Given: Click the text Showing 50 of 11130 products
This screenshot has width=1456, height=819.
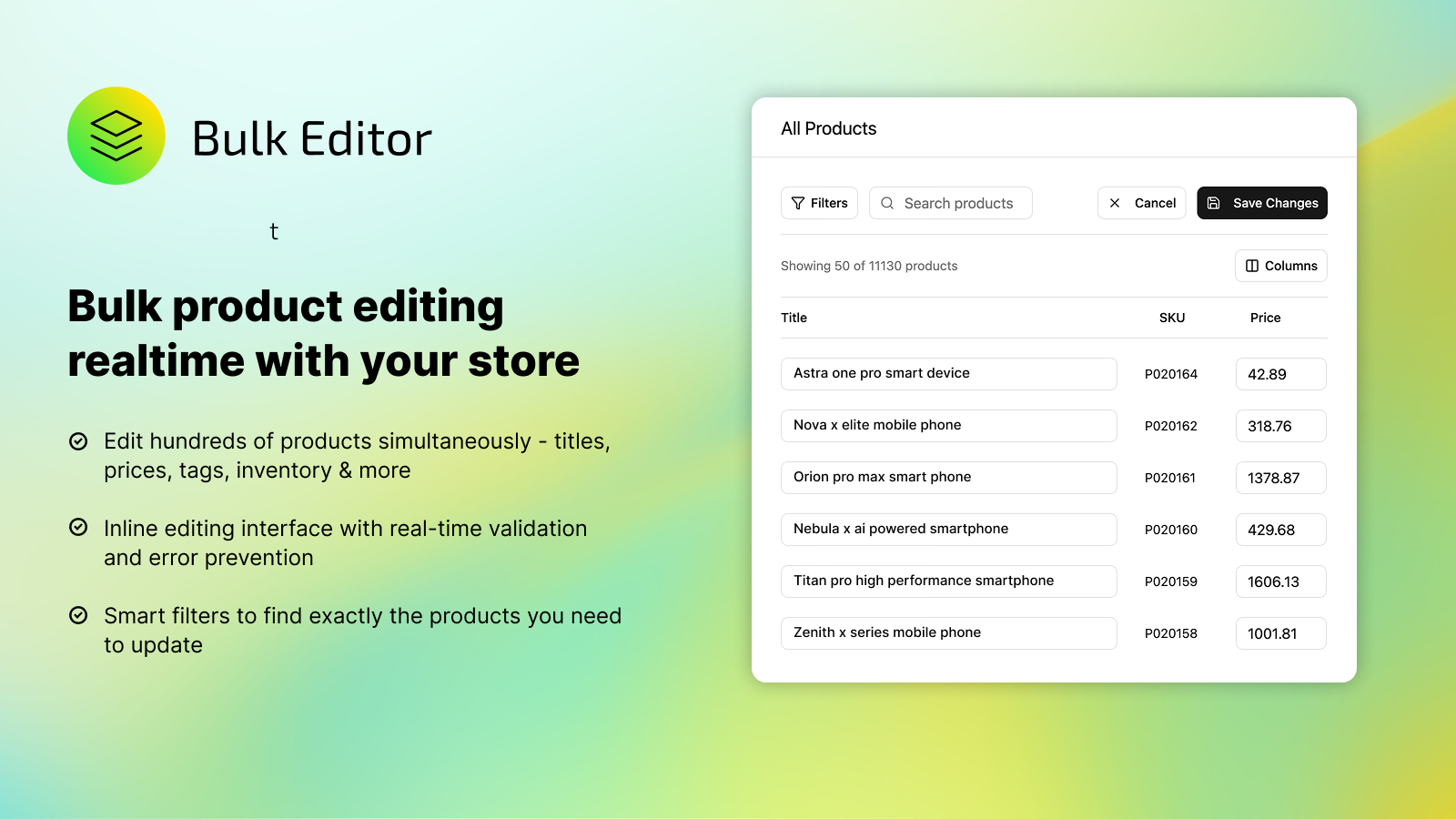Looking at the screenshot, I should point(869,266).
